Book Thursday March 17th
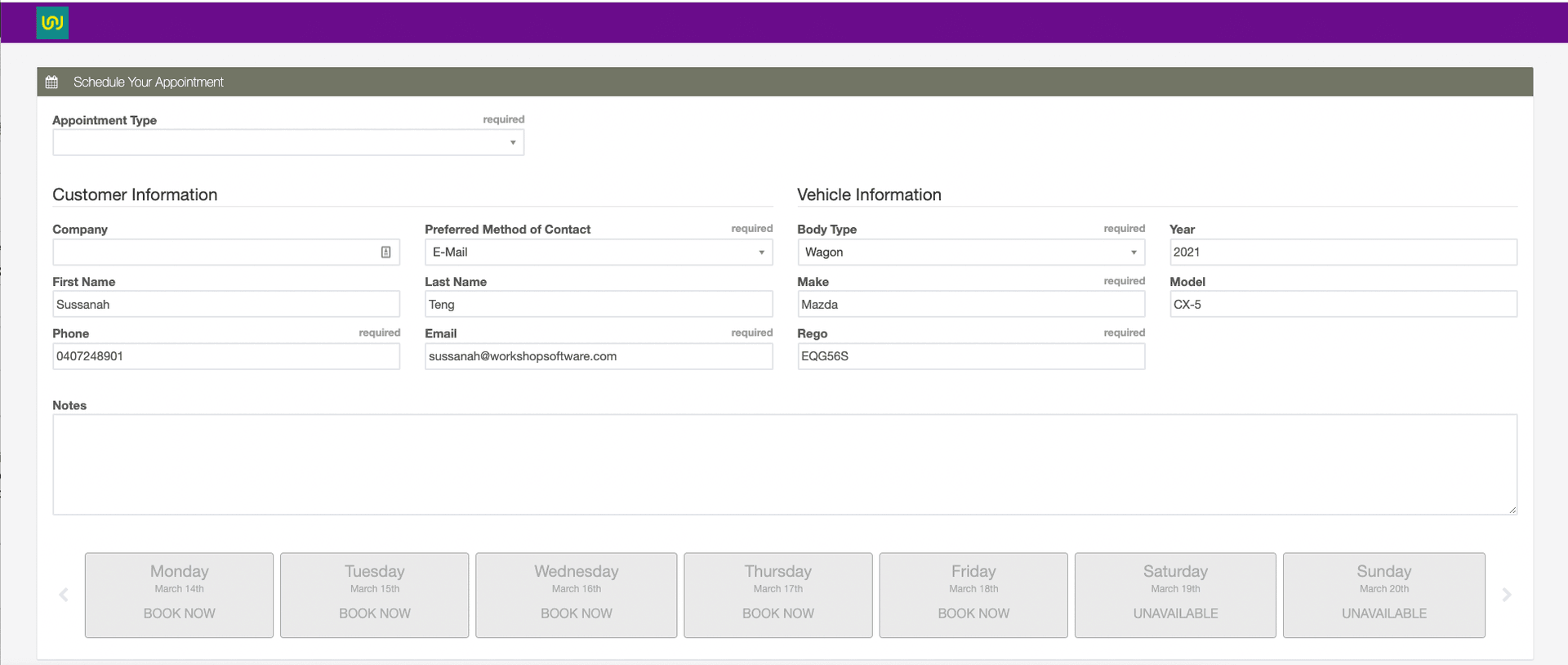Image resolution: width=1568 pixels, height=665 pixels. click(x=778, y=596)
